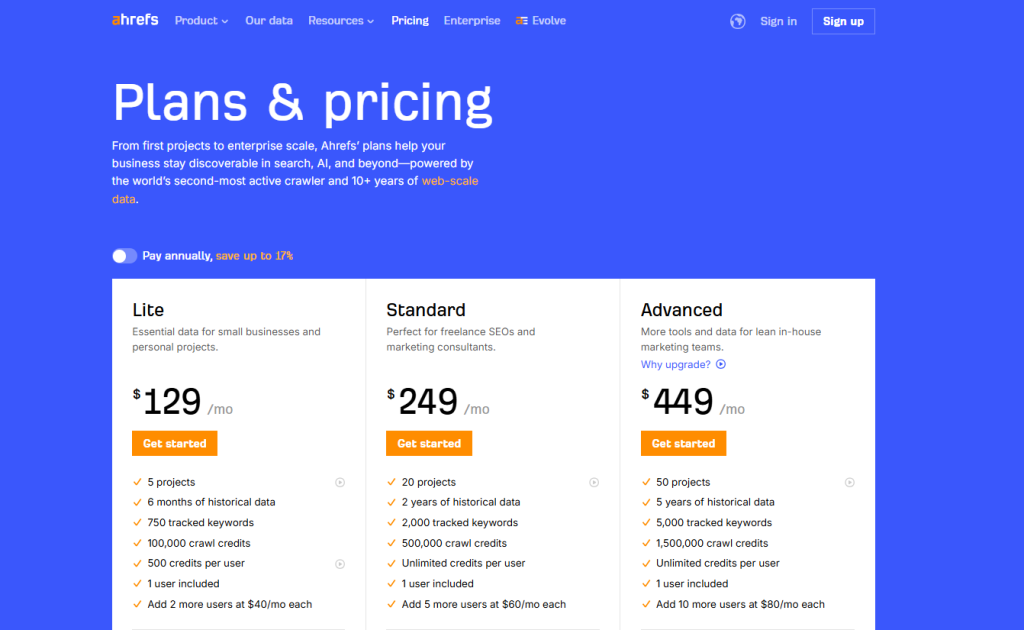
Task: Click info icon beside Standard 20 projects
Action: click(x=594, y=482)
